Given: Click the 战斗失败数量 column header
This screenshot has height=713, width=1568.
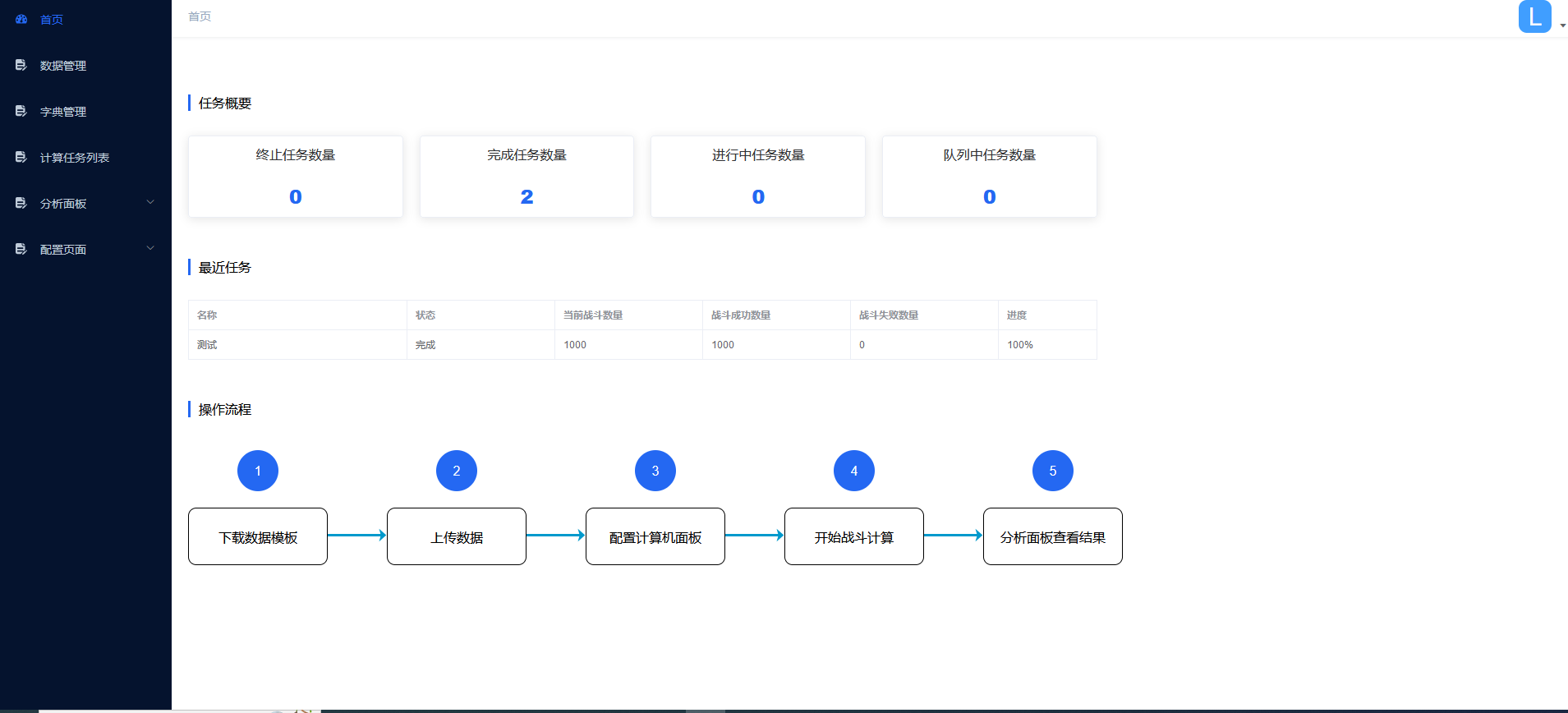Looking at the screenshot, I should click(924, 315).
